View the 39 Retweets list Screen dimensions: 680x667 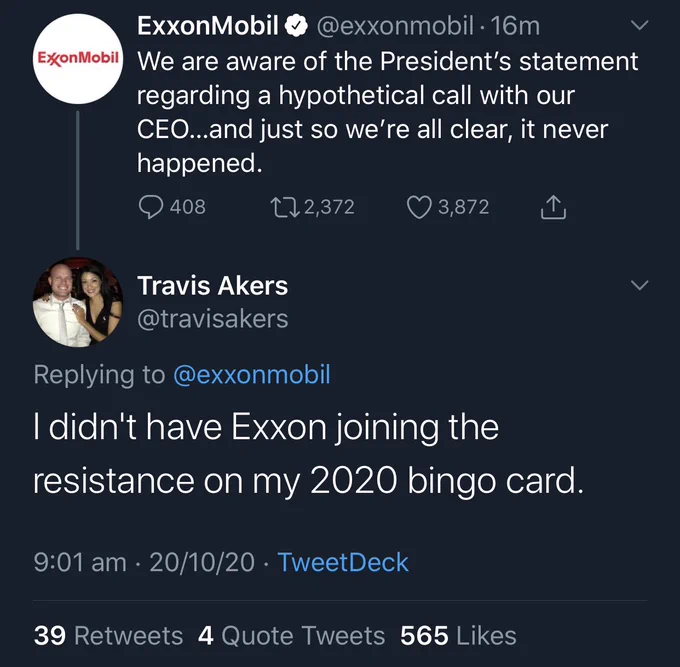coord(108,636)
